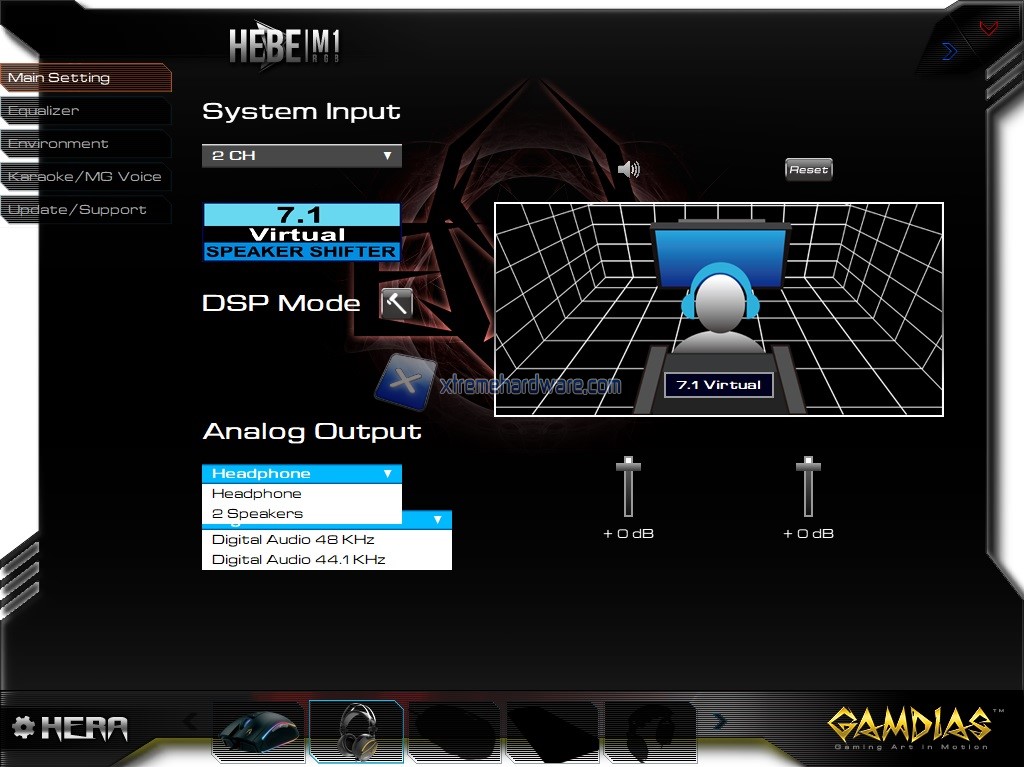Image resolution: width=1026 pixels, height=767 pixels.
Task: Open the Equalizer tab
Action: point(44,111)
